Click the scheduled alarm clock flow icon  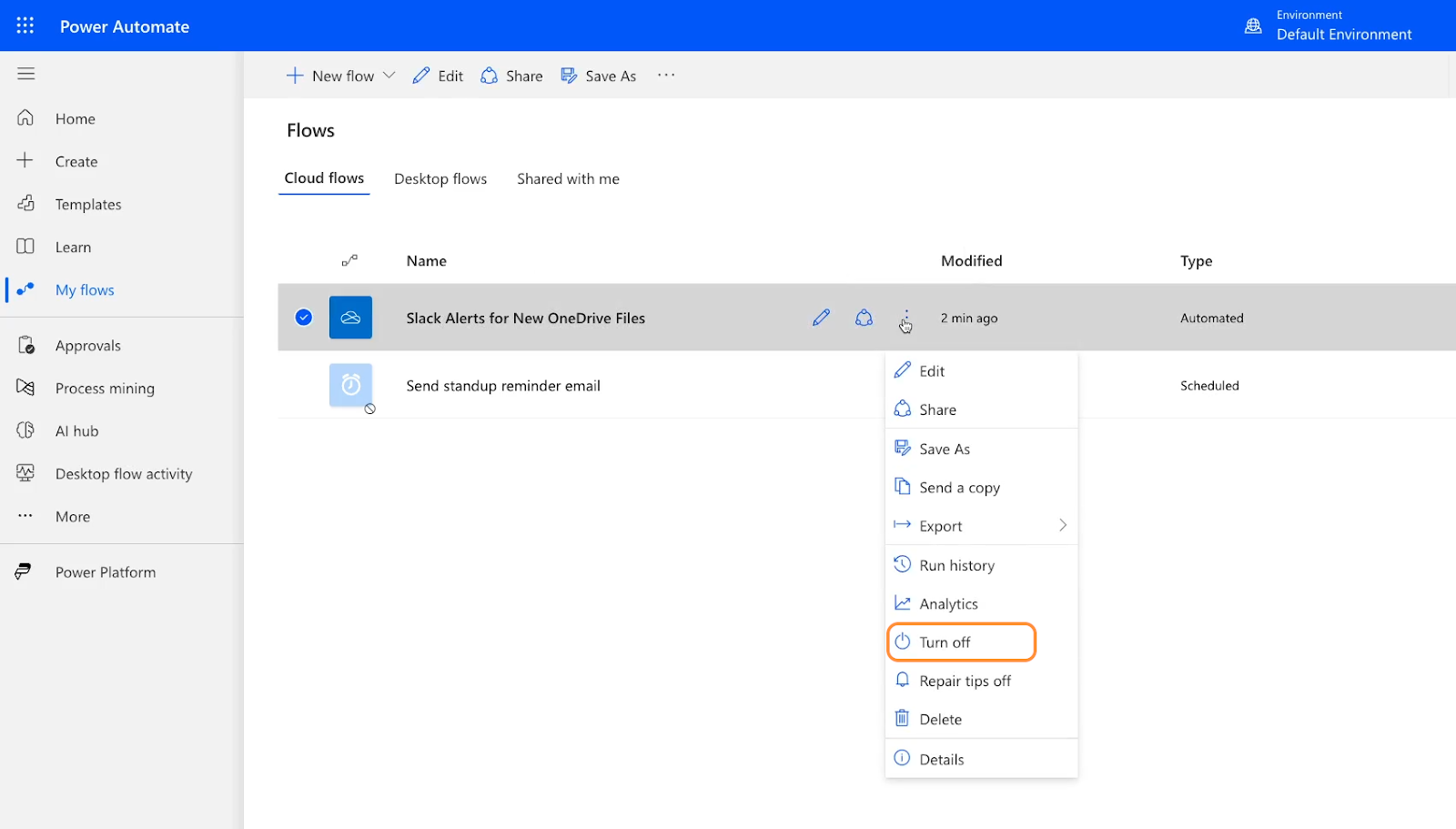coord(350,385)
